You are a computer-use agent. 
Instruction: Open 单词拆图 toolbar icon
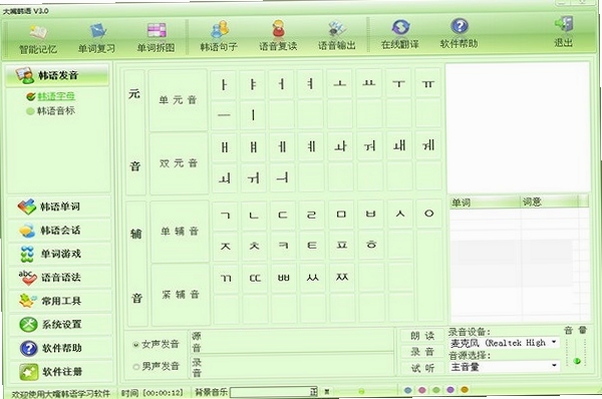coord(156,38)
